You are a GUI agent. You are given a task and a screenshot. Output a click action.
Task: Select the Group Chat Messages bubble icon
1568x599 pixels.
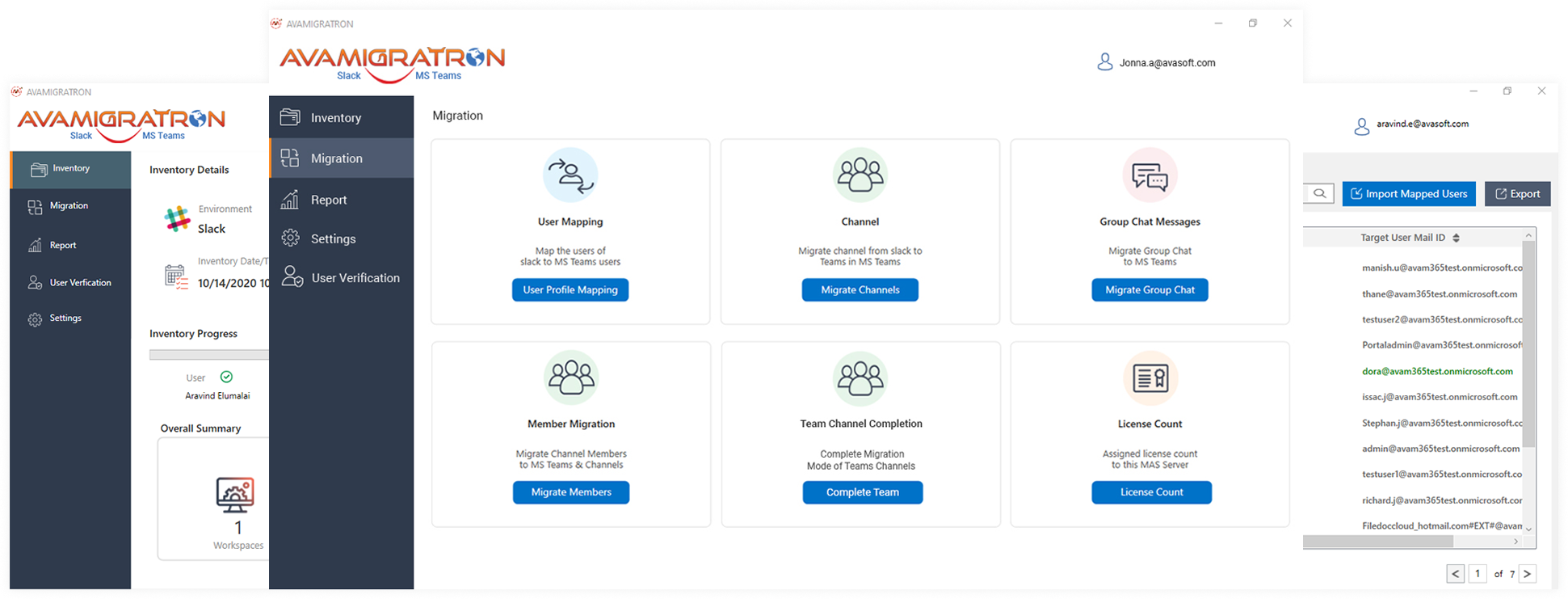tap(1150, 175)
